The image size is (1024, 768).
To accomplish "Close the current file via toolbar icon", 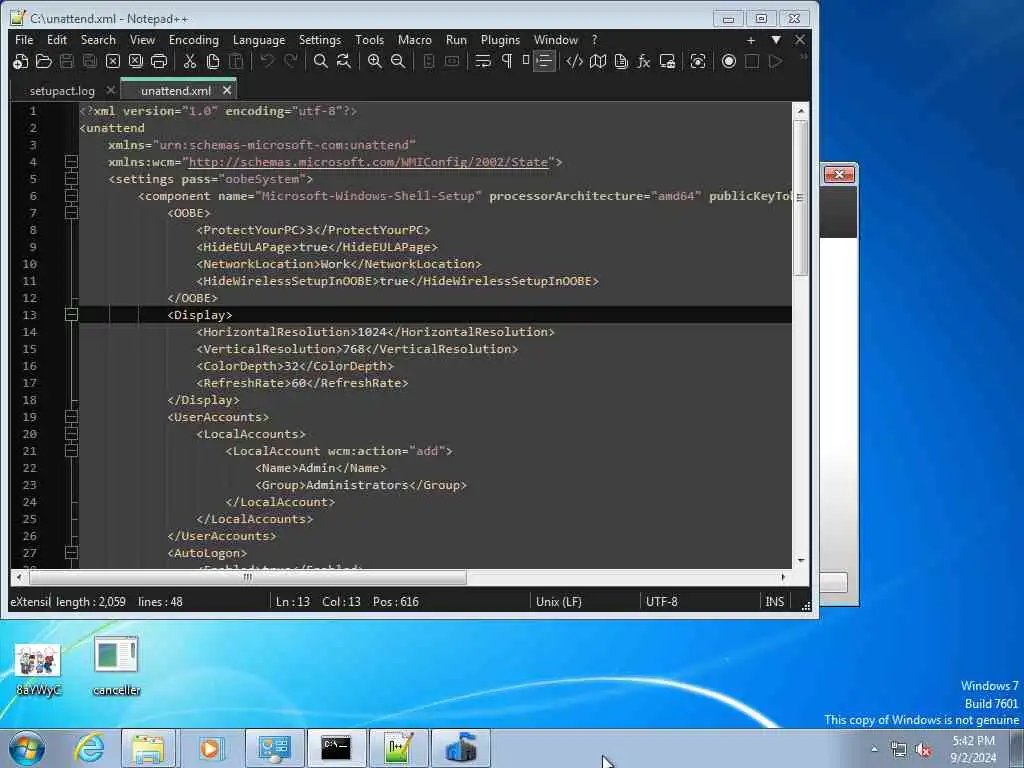I will [113, 61].
